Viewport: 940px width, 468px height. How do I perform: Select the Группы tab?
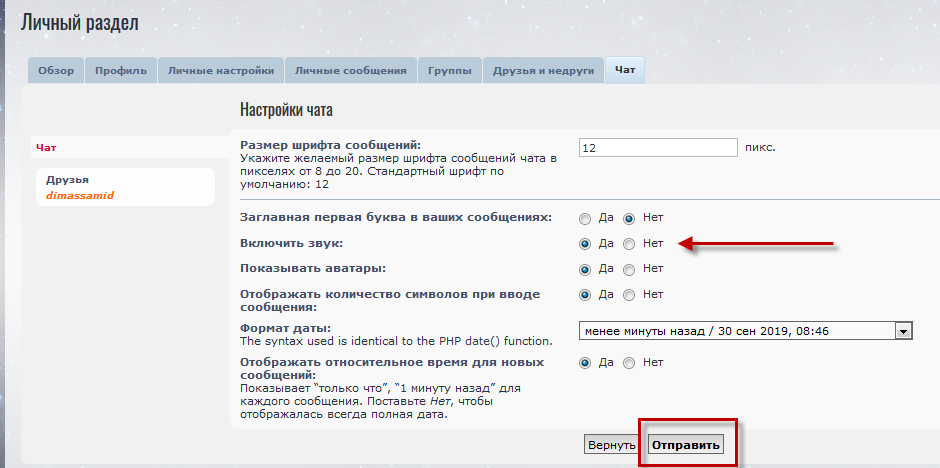(x=450, y=71)
